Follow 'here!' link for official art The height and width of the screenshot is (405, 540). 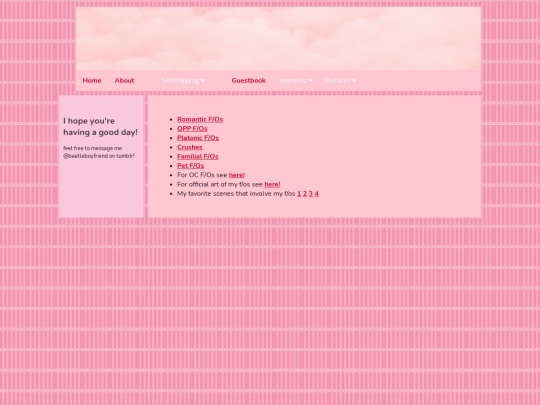[x=272, y=184]
